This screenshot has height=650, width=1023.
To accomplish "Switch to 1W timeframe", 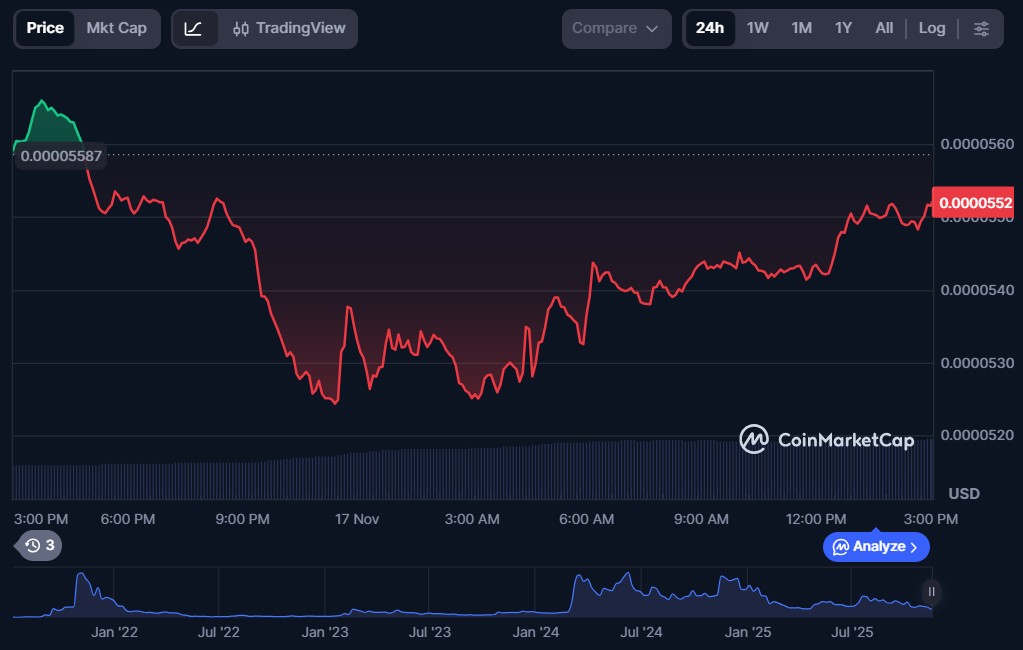I will (x=757, y=28).
